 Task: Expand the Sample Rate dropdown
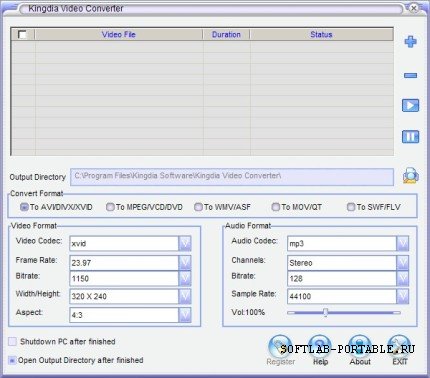tap(403, 296)
